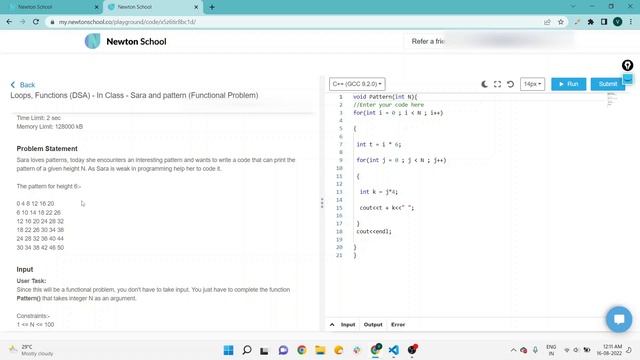This screenshot has height=360, width=640.
Task: Click the Refer a friend link
Action: (x=427, y=41)
